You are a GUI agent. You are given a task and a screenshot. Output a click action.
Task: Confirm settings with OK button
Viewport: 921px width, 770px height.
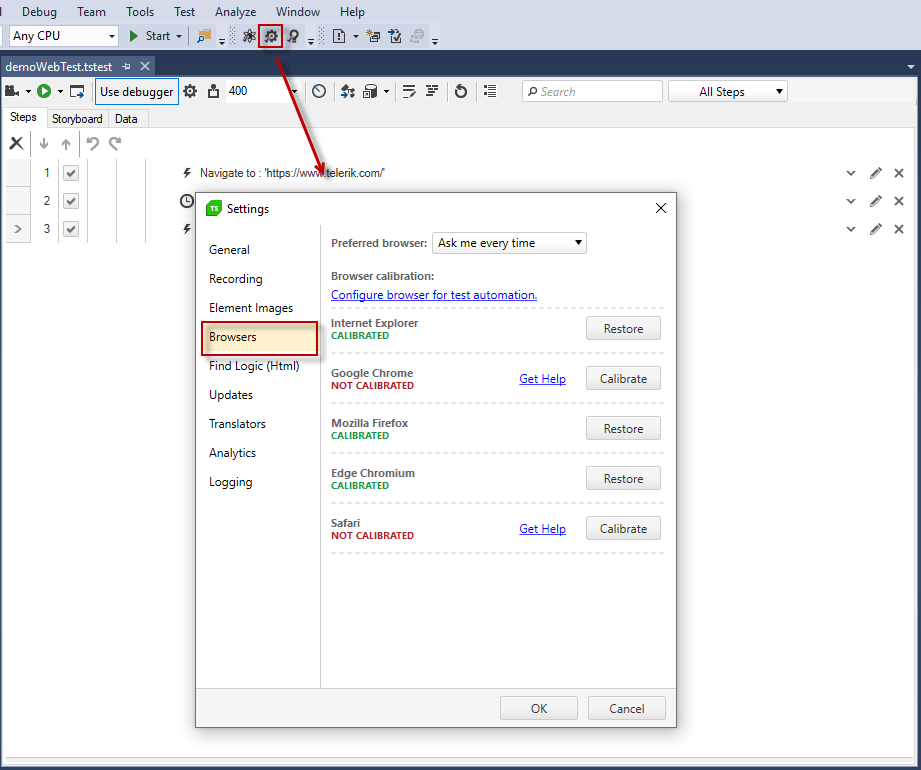pyautogui.click(x=539, y=708)
